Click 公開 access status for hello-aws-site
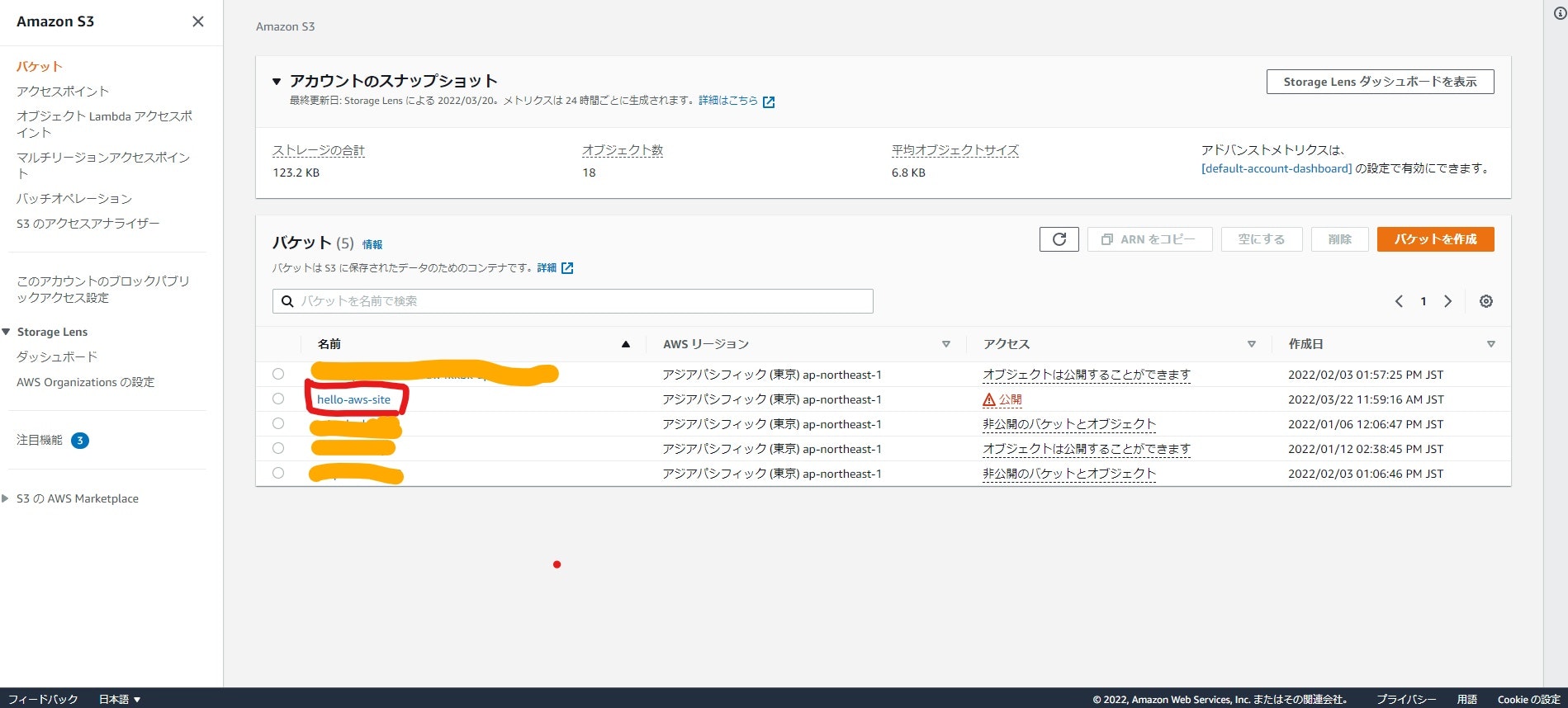The image size is (1568, 708). (x=1010, y=399)
